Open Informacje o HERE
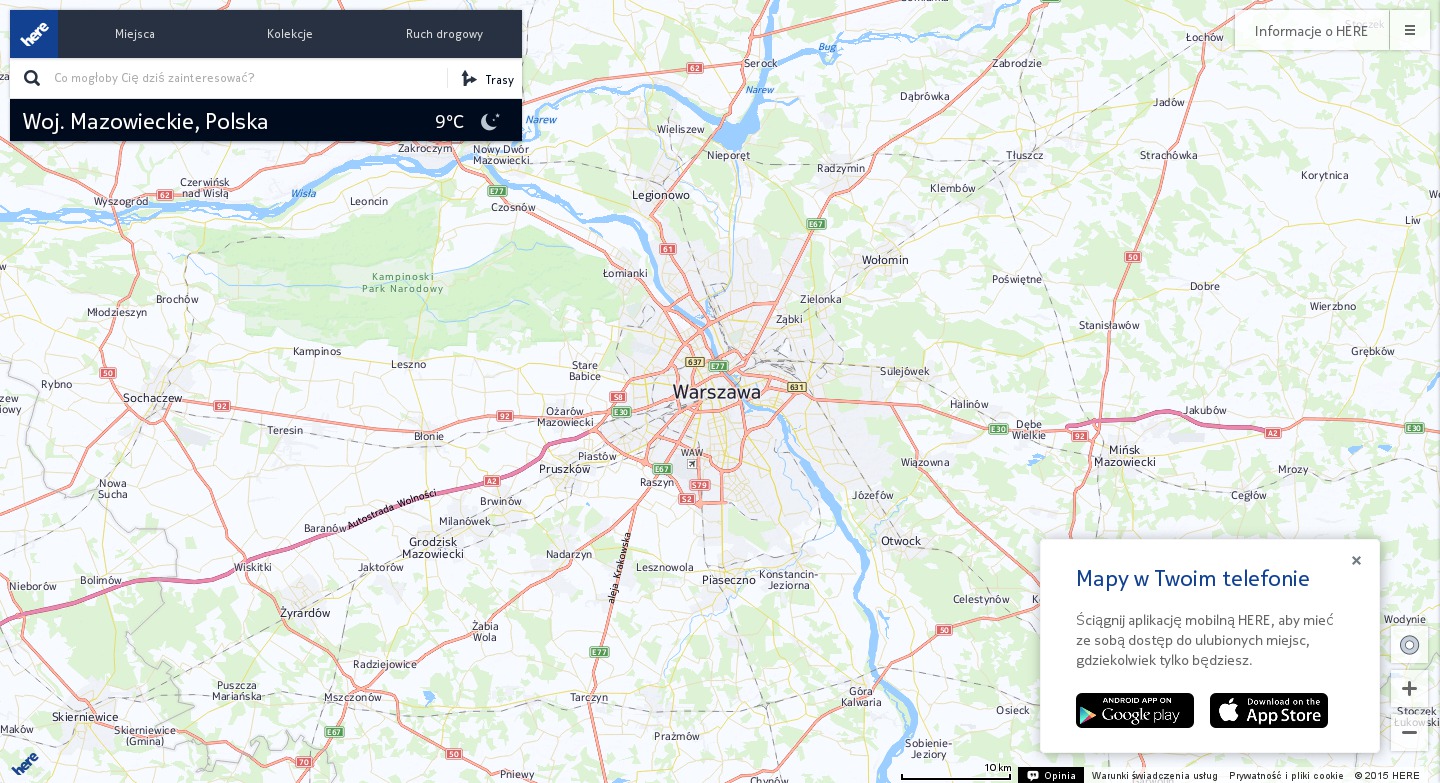 click(1311, 31)
